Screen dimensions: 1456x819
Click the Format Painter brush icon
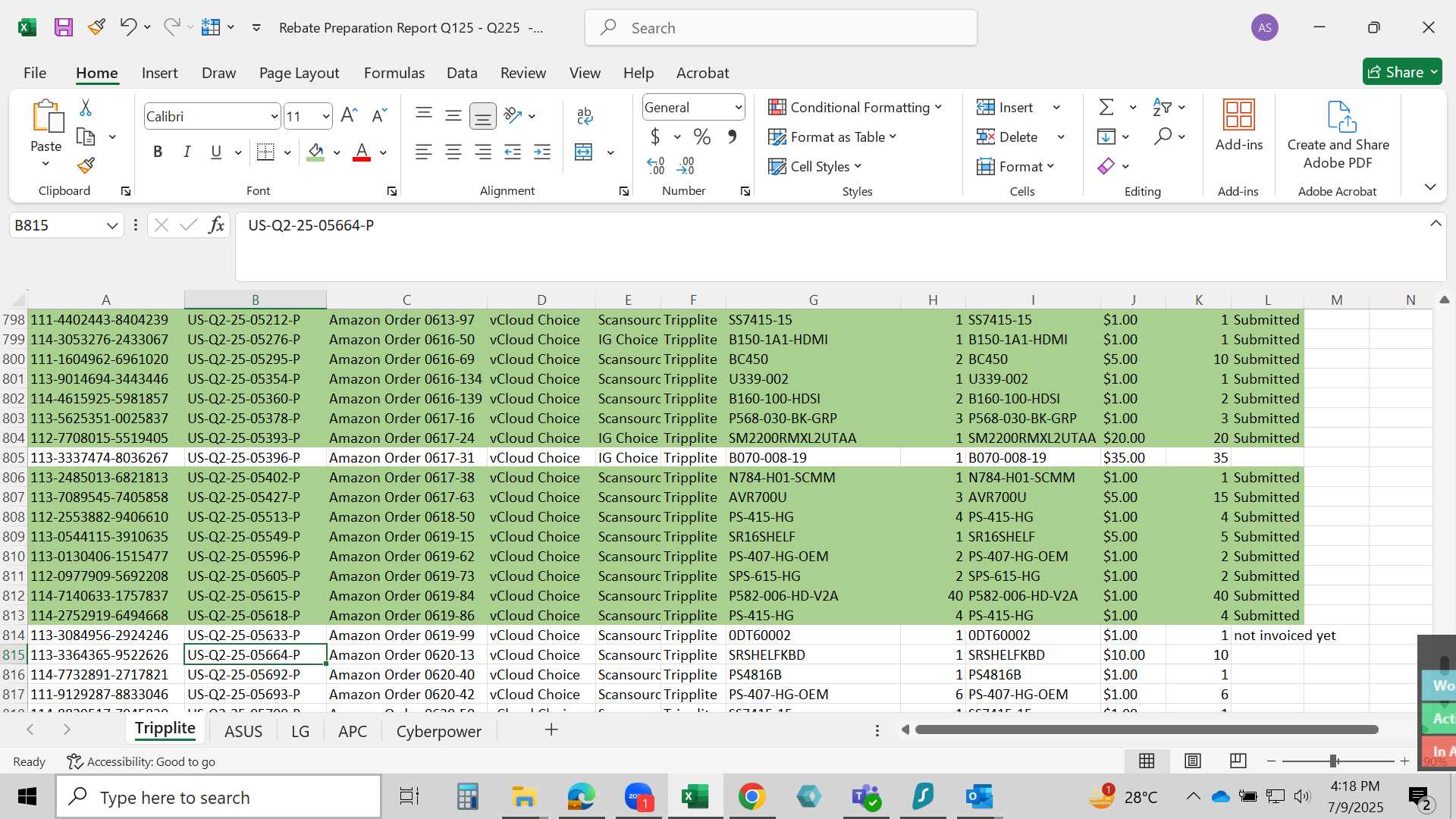pos(86,165)
